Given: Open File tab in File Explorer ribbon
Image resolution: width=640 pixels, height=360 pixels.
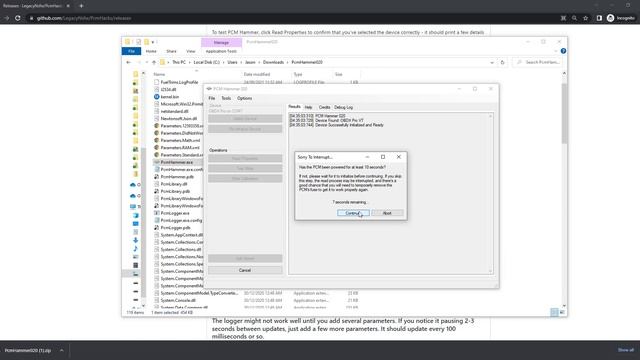Looking at the screenshot, I should click(x=131, y=51).
